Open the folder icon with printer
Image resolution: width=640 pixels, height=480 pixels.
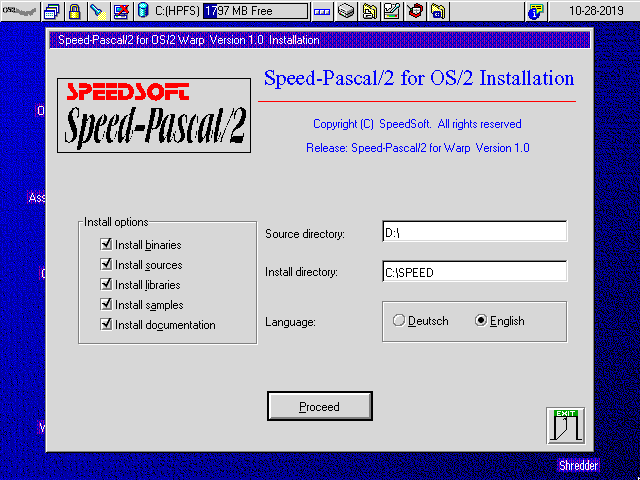pos(369,11)
